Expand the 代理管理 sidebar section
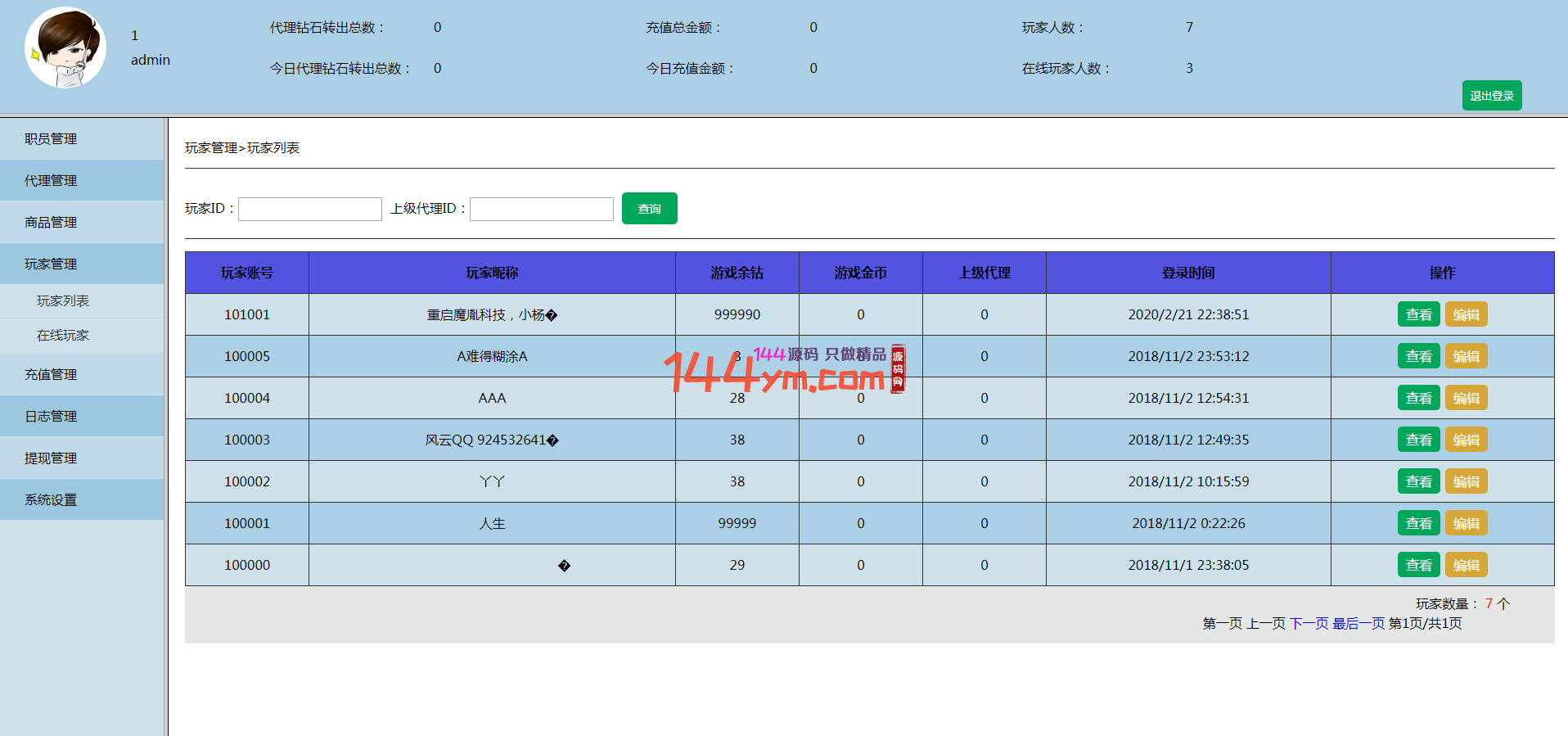The width and height of the screenshot is (1568, 736). [51, 181]
